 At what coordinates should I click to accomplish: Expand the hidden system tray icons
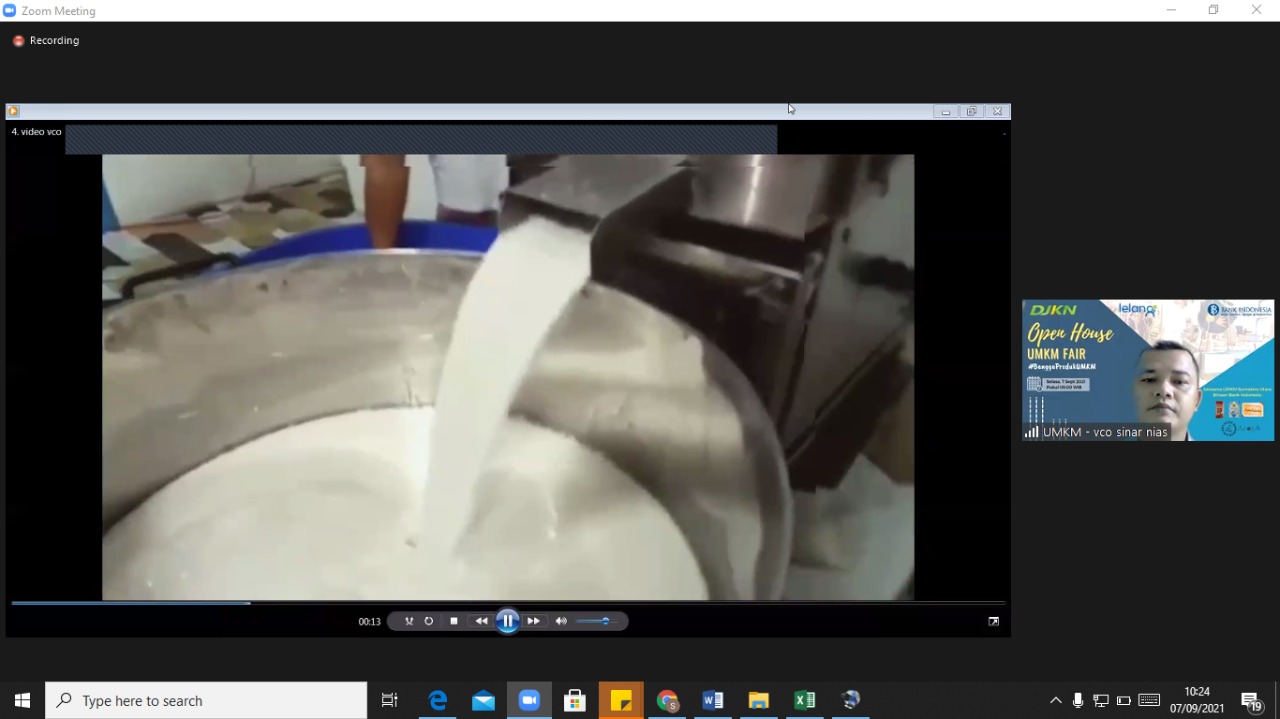pyautogui.click(x=1055, y=701)
